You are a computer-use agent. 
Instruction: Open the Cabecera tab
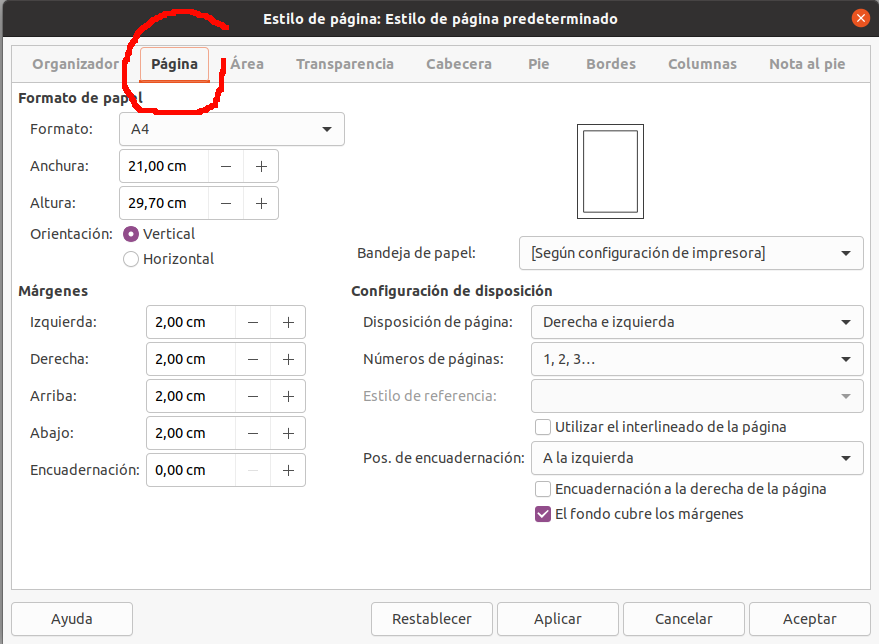coord(458,64)
